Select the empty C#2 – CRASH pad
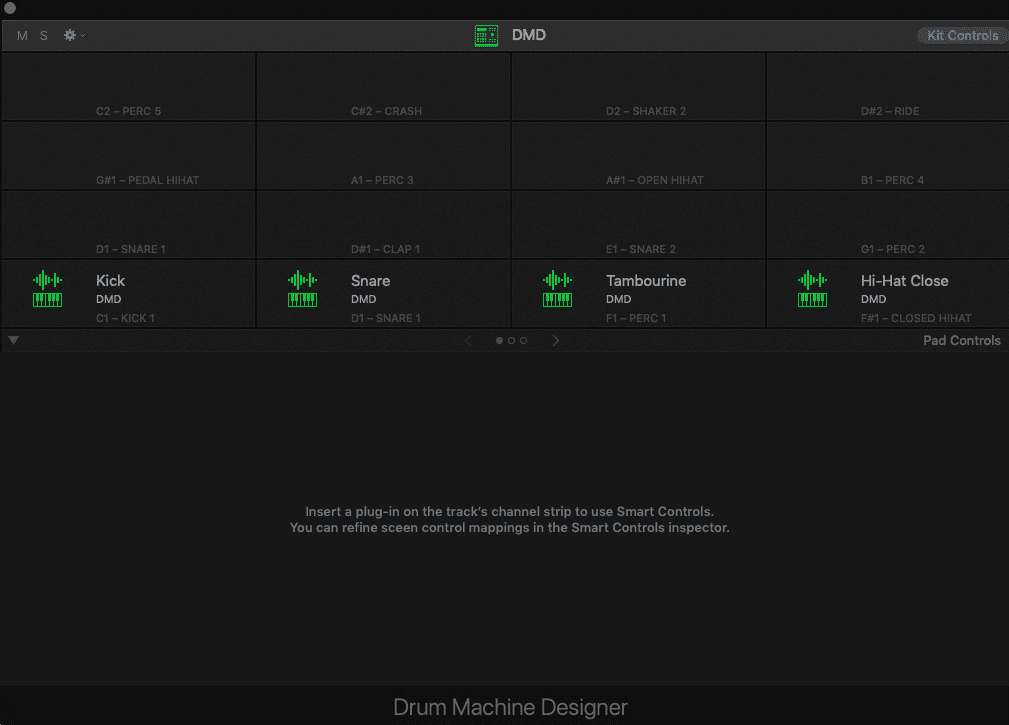The width and height of the screenshot is (1009, 725). (x=384, y=87)
